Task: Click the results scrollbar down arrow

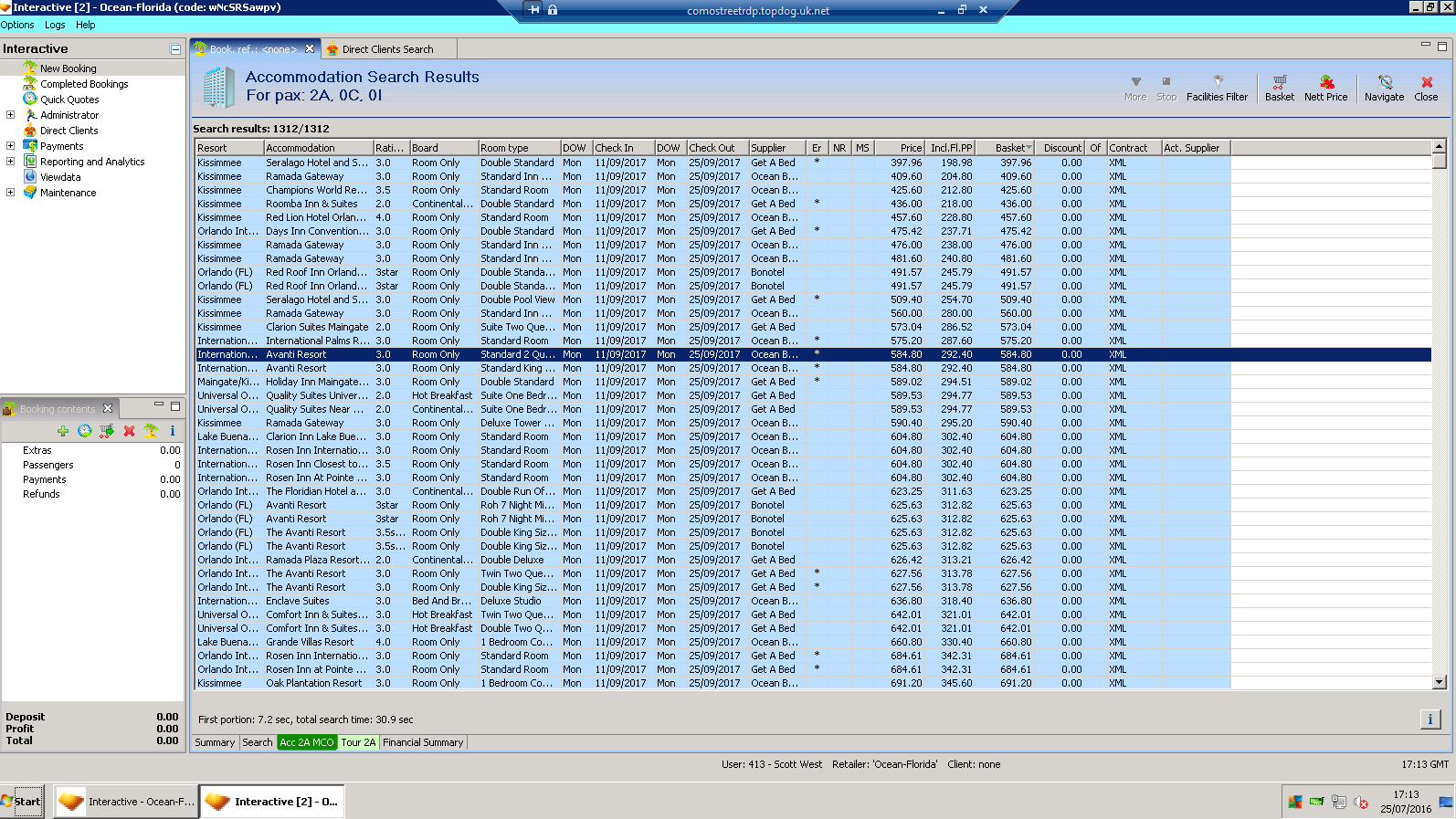Action: tap(1440, 682)
